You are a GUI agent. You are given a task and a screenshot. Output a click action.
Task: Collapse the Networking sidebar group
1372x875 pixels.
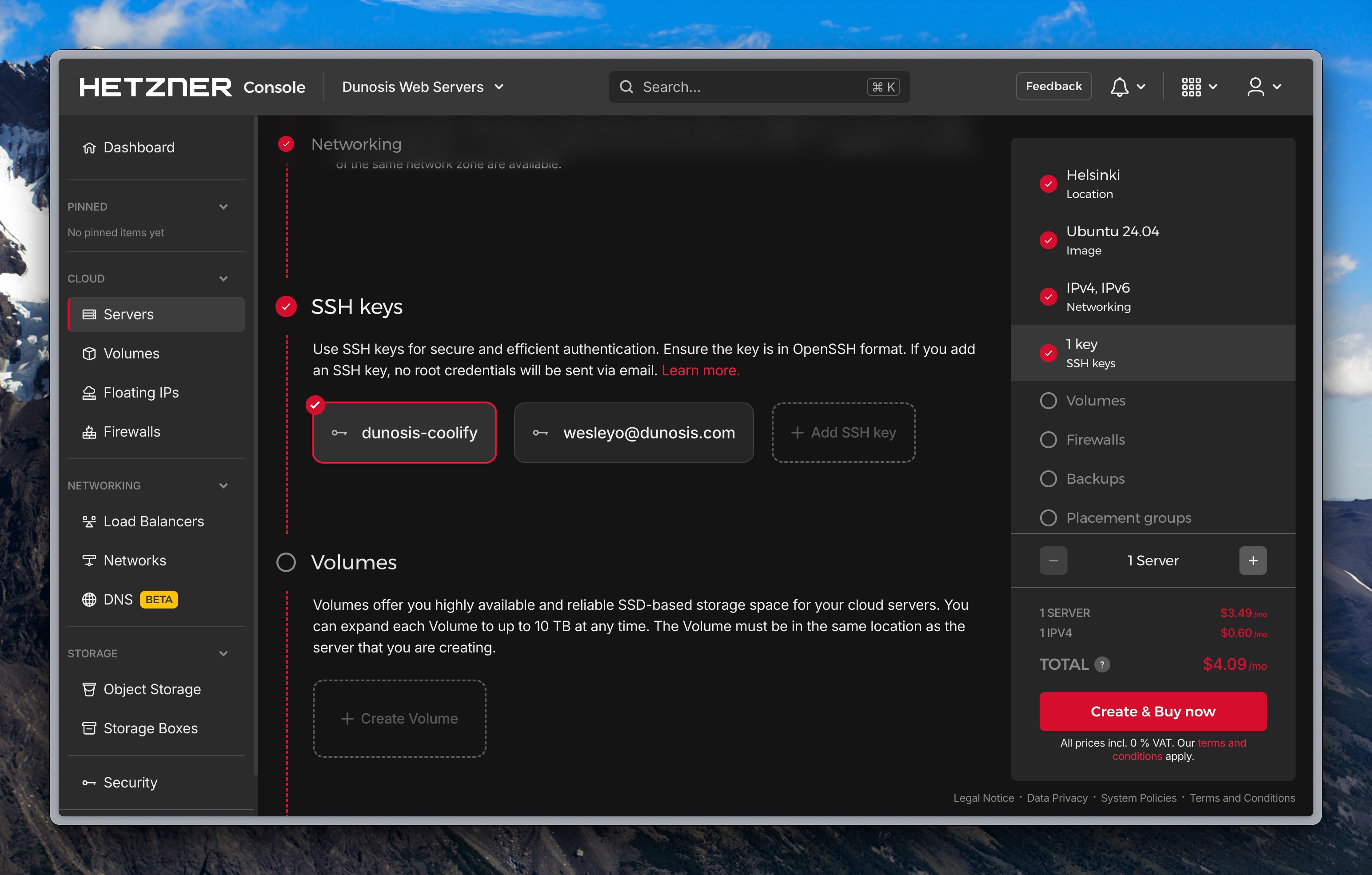click(223, 485)
